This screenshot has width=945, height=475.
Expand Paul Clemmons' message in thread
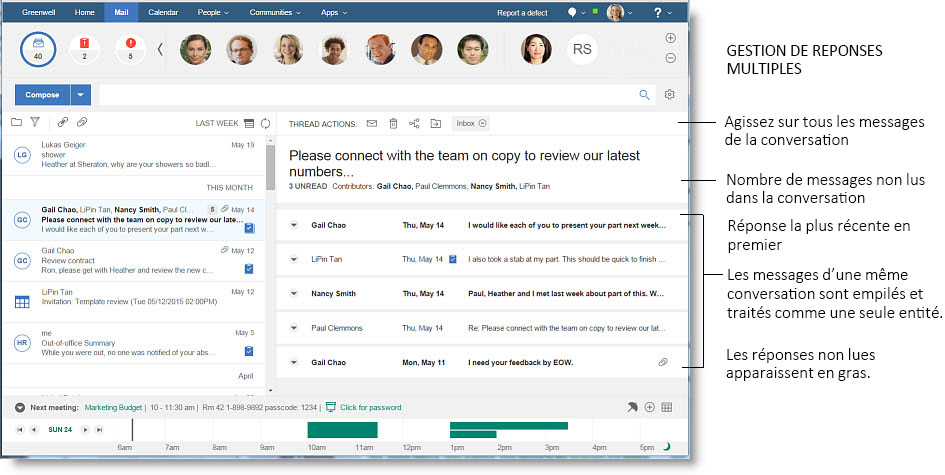[294, 329]
